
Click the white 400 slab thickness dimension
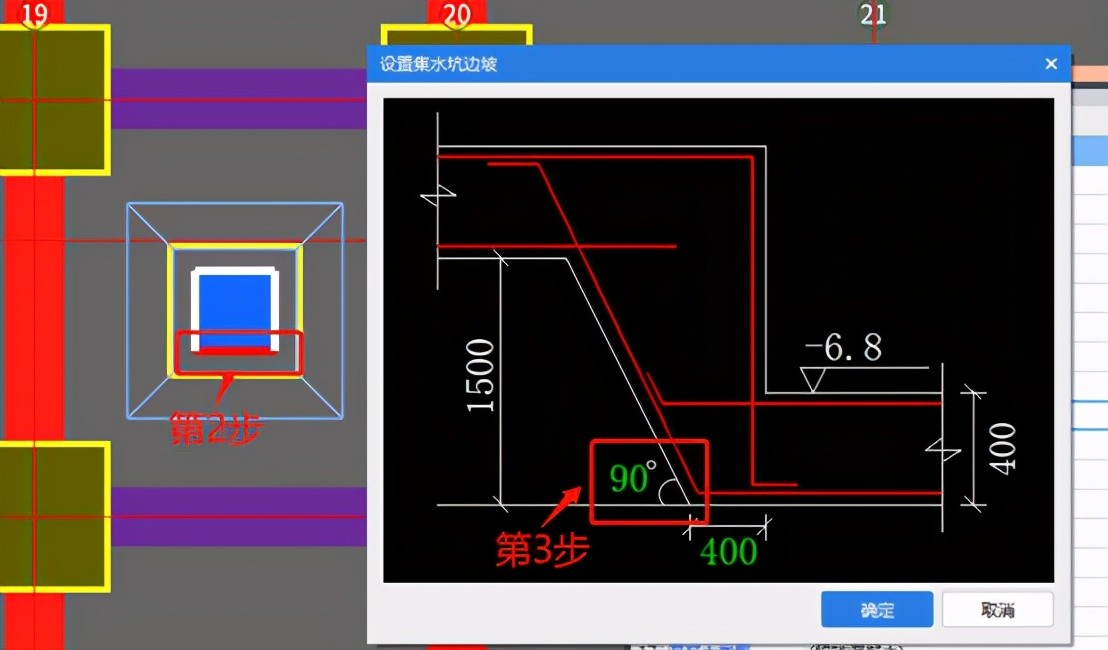tap(1003, 448)
